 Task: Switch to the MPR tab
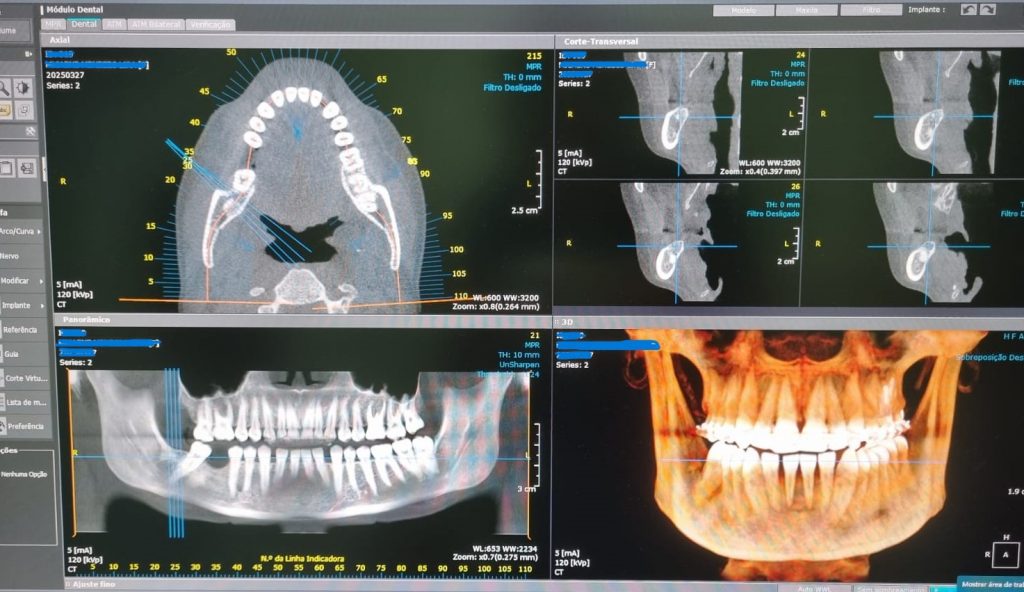[x=53, y=24]
